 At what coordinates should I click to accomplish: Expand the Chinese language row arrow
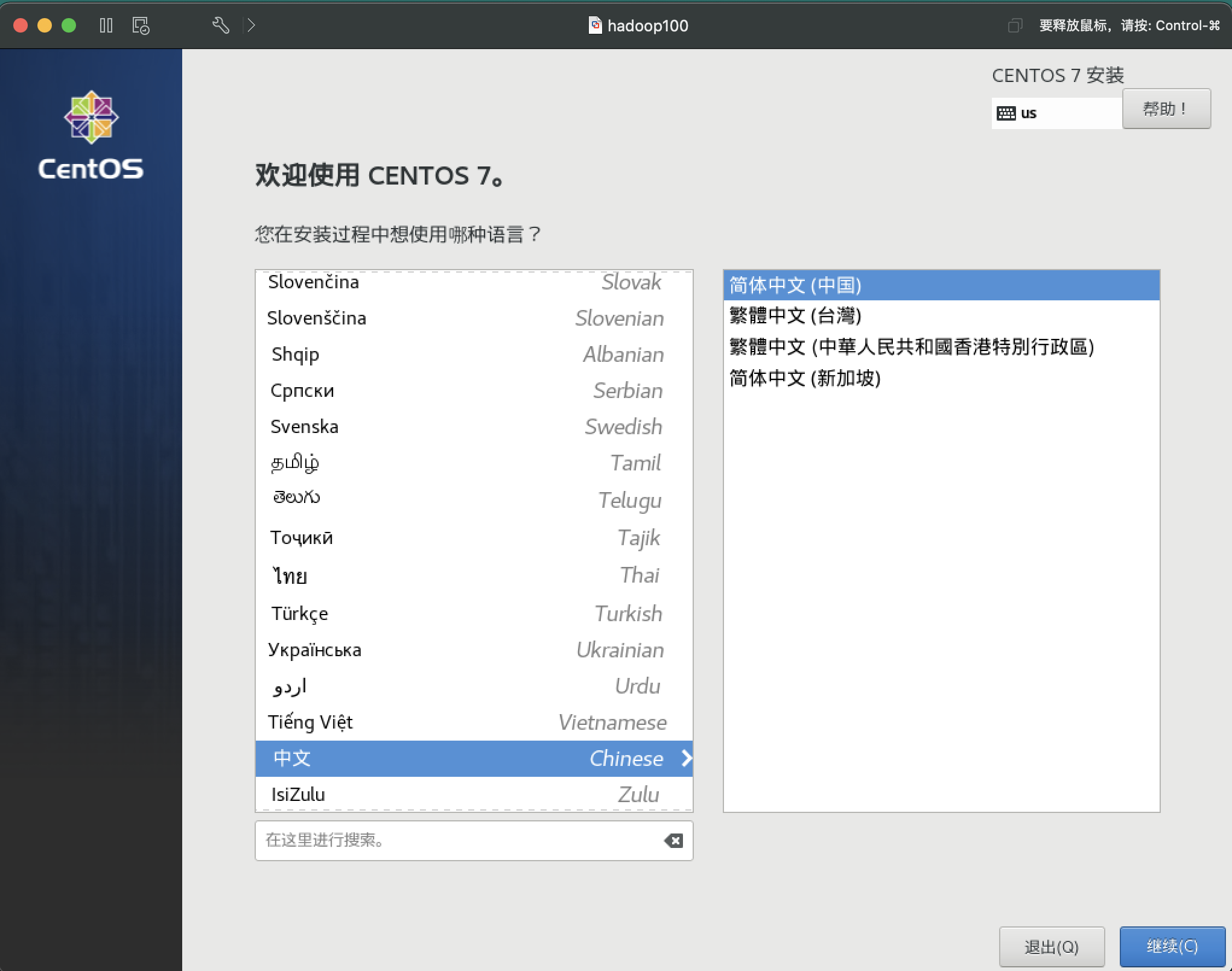686,758
